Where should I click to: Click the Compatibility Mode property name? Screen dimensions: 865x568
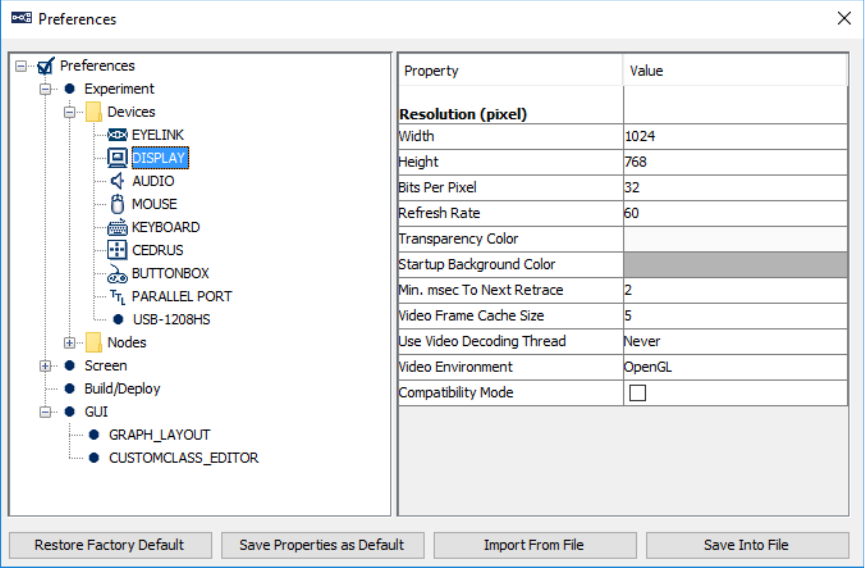(456, 393)
